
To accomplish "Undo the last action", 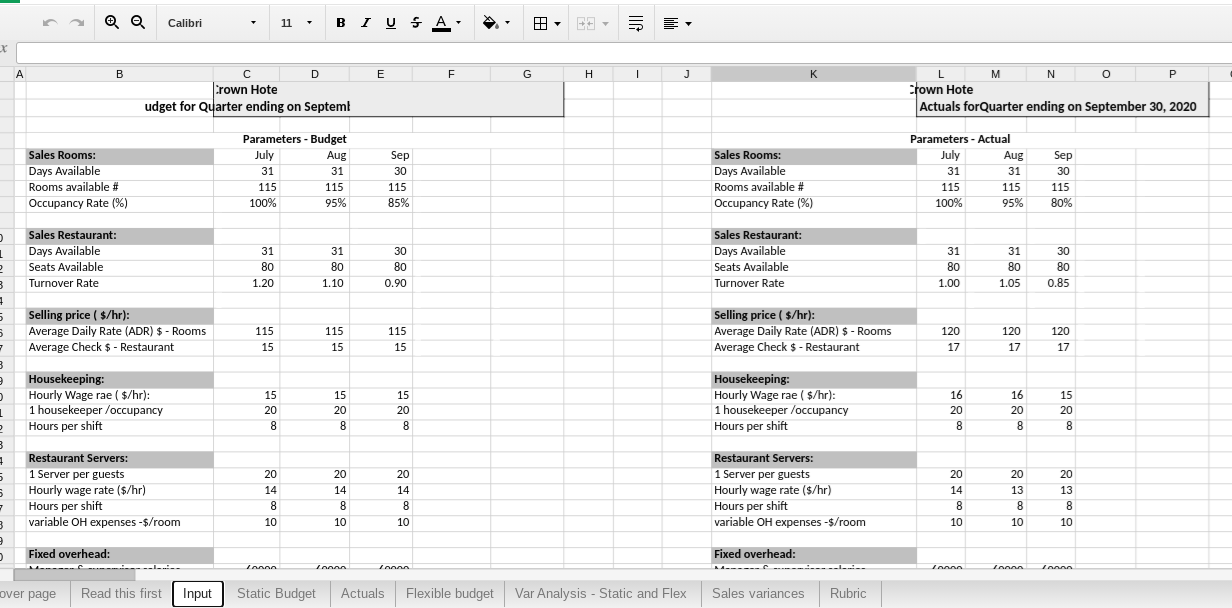I will click(49, 22).
